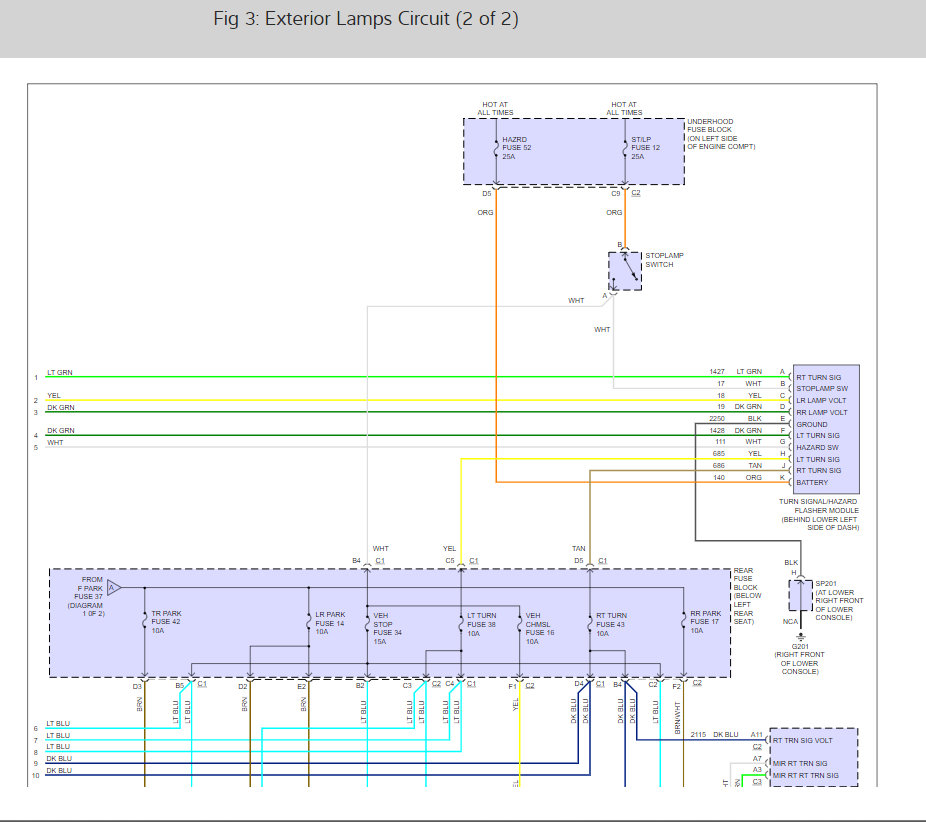Click circuit number 685
This screenshot has width=926, height=822.
(x=719, y=454)
